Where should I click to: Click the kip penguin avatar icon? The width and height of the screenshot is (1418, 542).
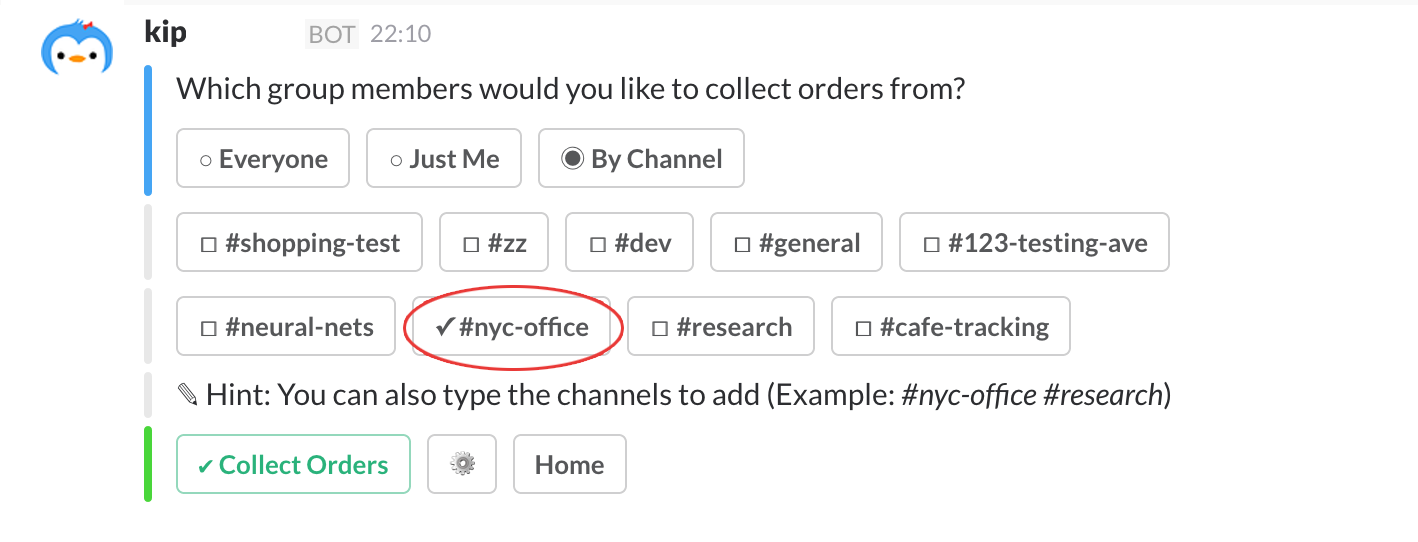tap(77, 47)
